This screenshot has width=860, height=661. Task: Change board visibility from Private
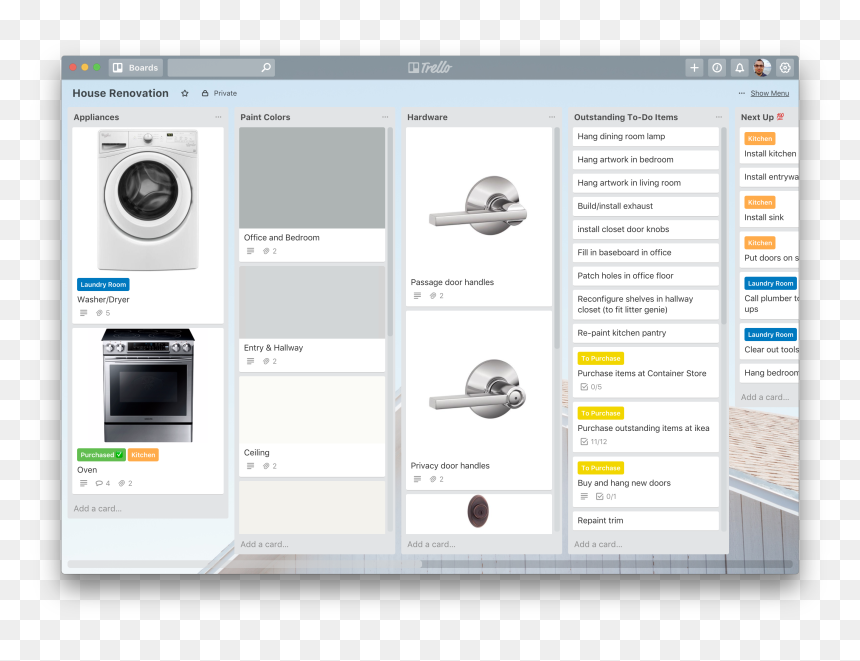tap(219, 93)
